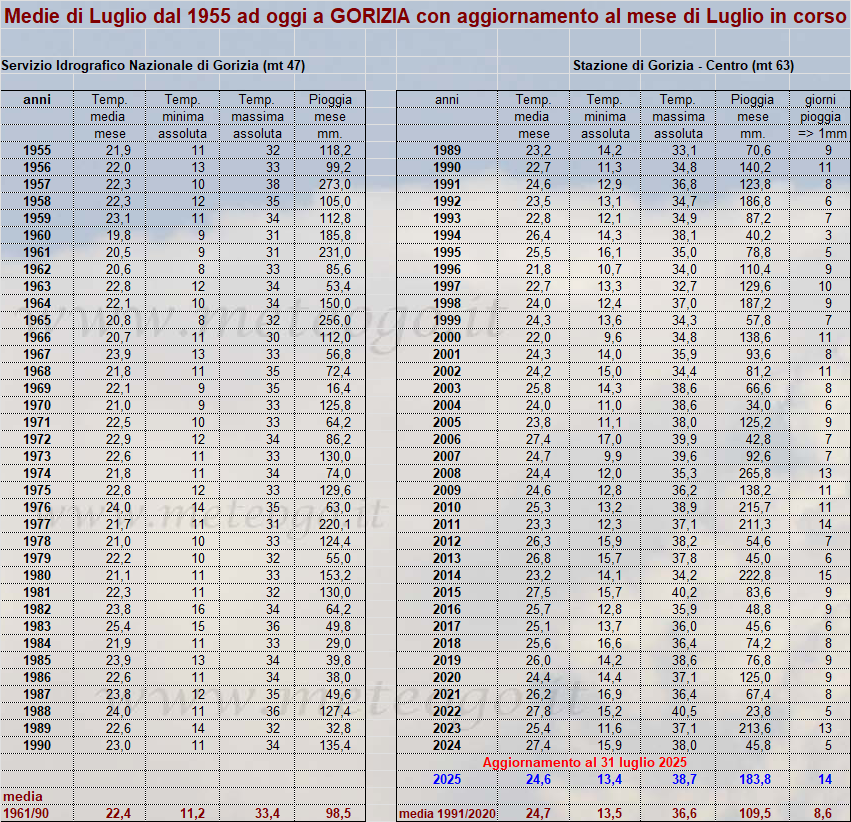This screenshot has width=851, height=822.
Task: Click the year 1989 in the right table
Action: (x=447, y=150)
